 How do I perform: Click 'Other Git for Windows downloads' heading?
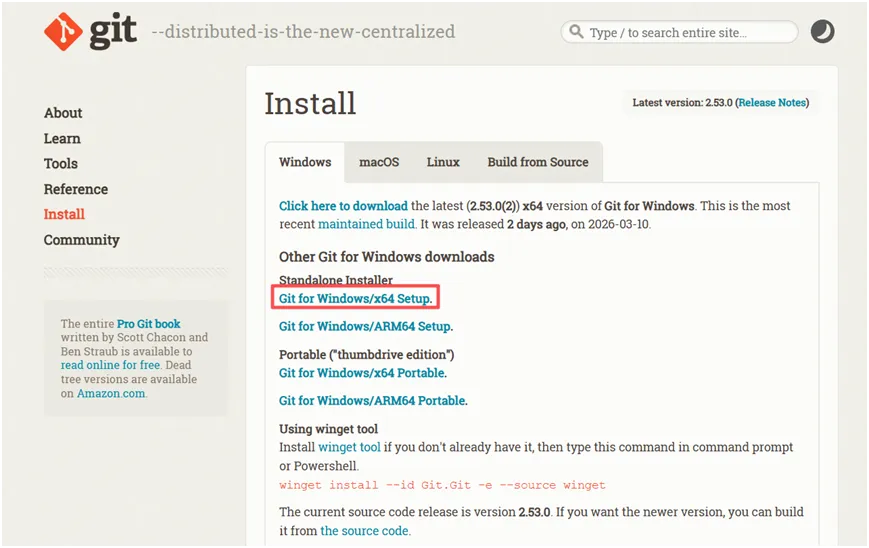click(386, 257)
